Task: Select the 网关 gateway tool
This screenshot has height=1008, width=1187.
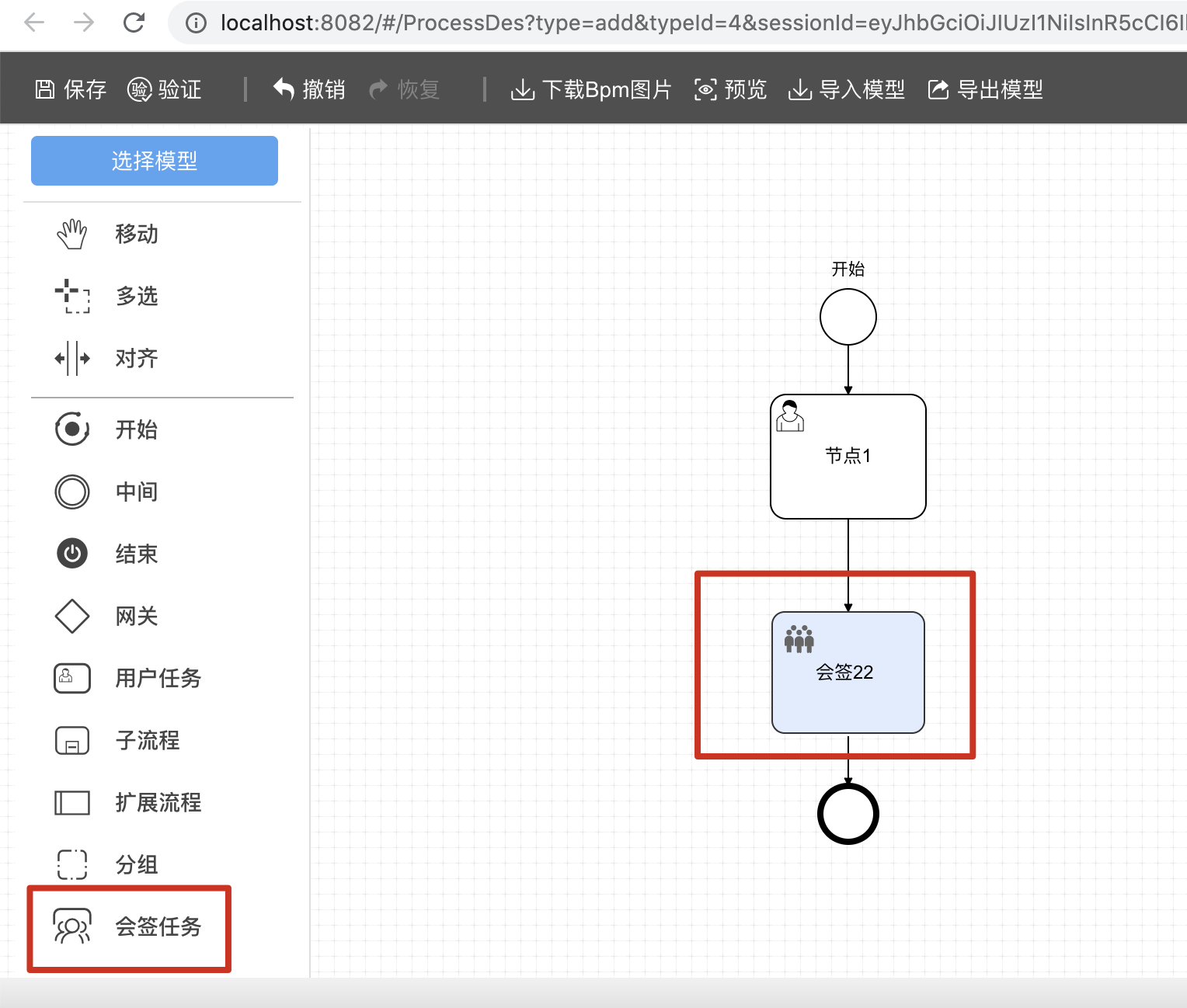Action: [136, 616]
